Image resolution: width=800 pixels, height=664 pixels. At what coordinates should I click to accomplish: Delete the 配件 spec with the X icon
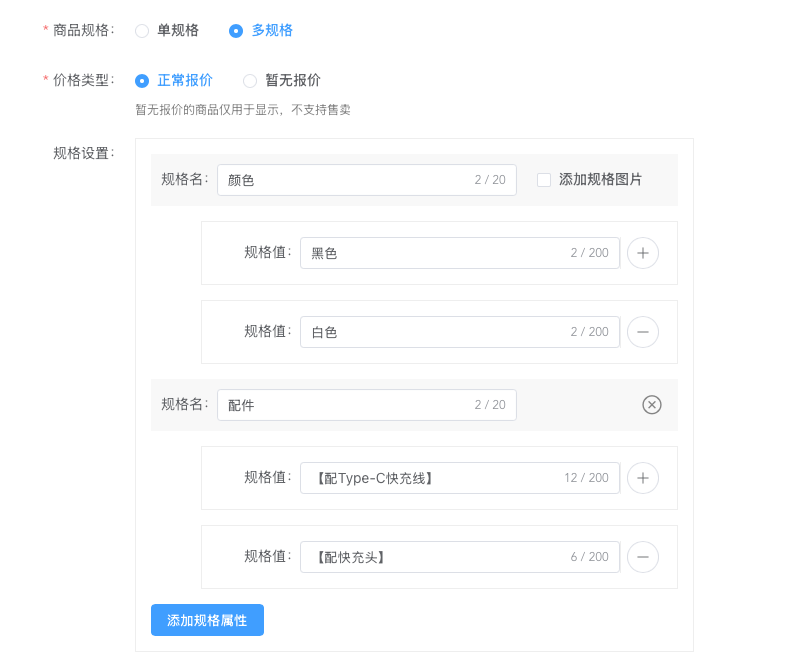[x=652, y=405]
